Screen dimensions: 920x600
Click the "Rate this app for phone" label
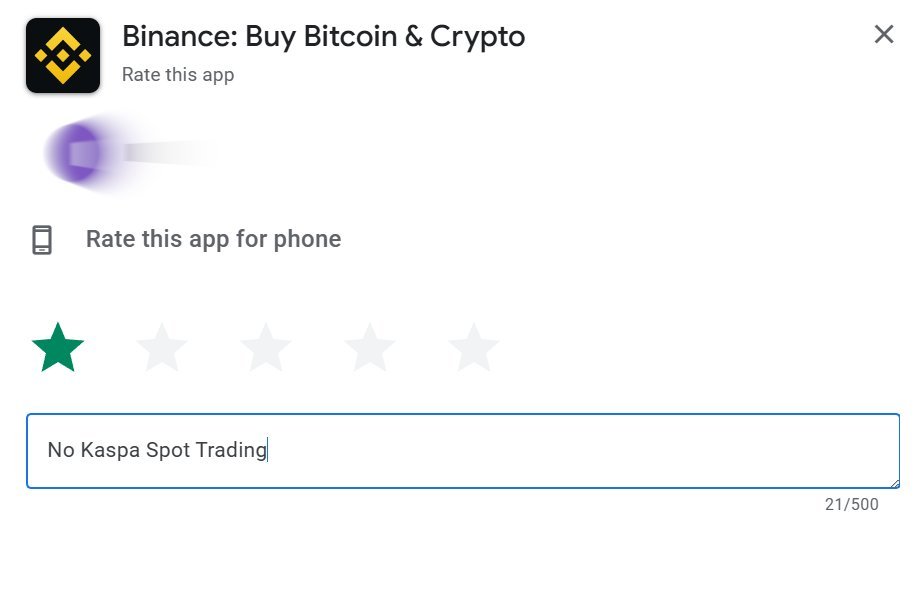(213, 240)
